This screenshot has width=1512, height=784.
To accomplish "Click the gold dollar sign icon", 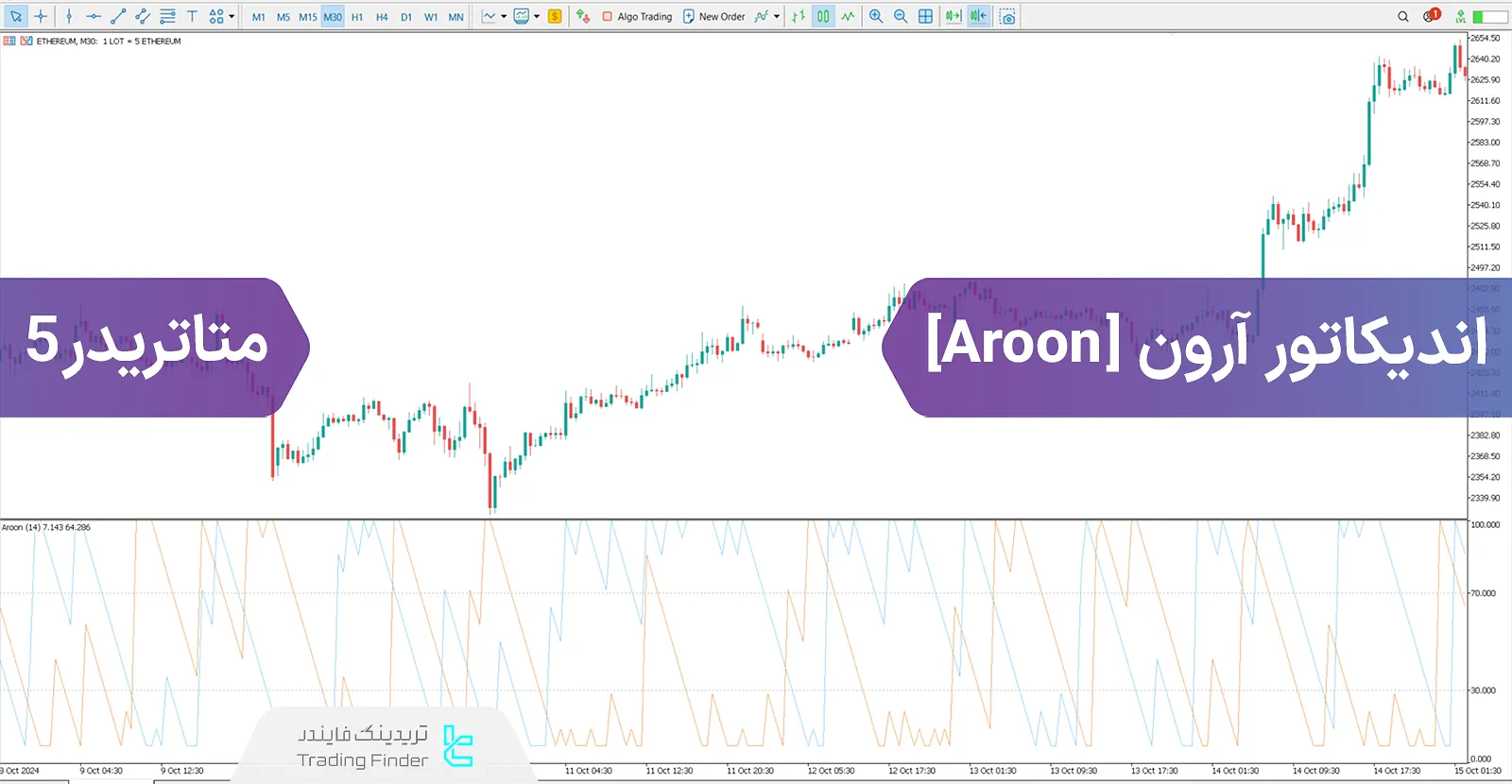I will point(555,16).
